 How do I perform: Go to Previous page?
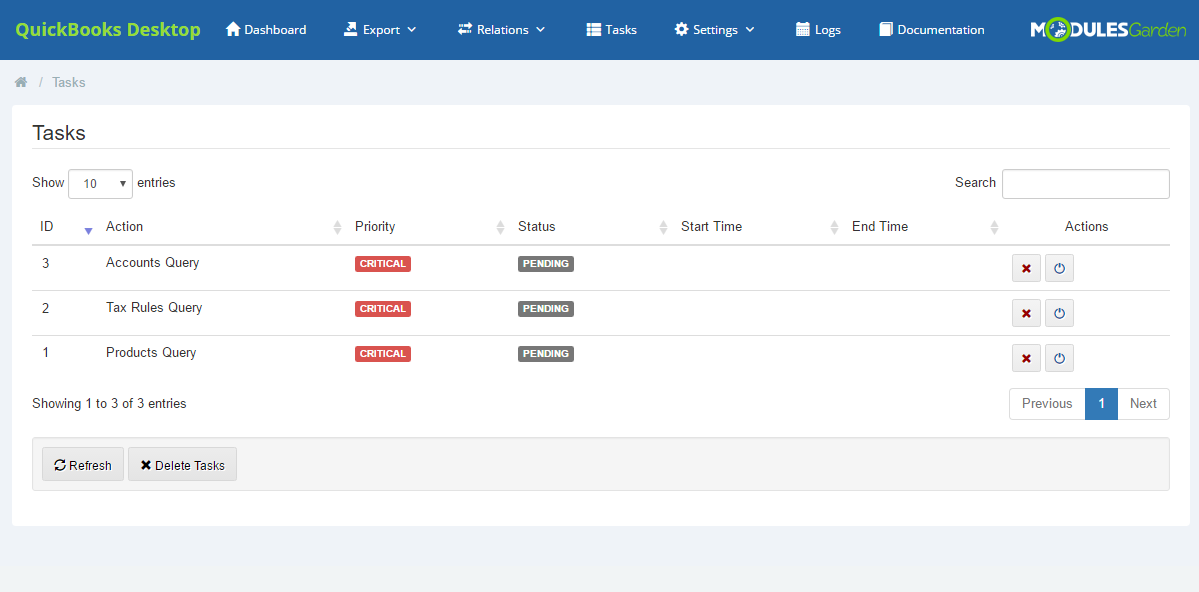(1047, 404)
